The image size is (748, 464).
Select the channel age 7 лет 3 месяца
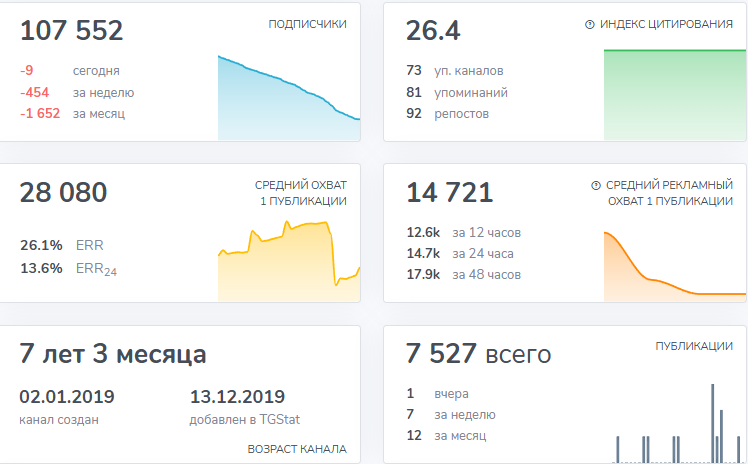pyautogui.click(x=113, y=354)
